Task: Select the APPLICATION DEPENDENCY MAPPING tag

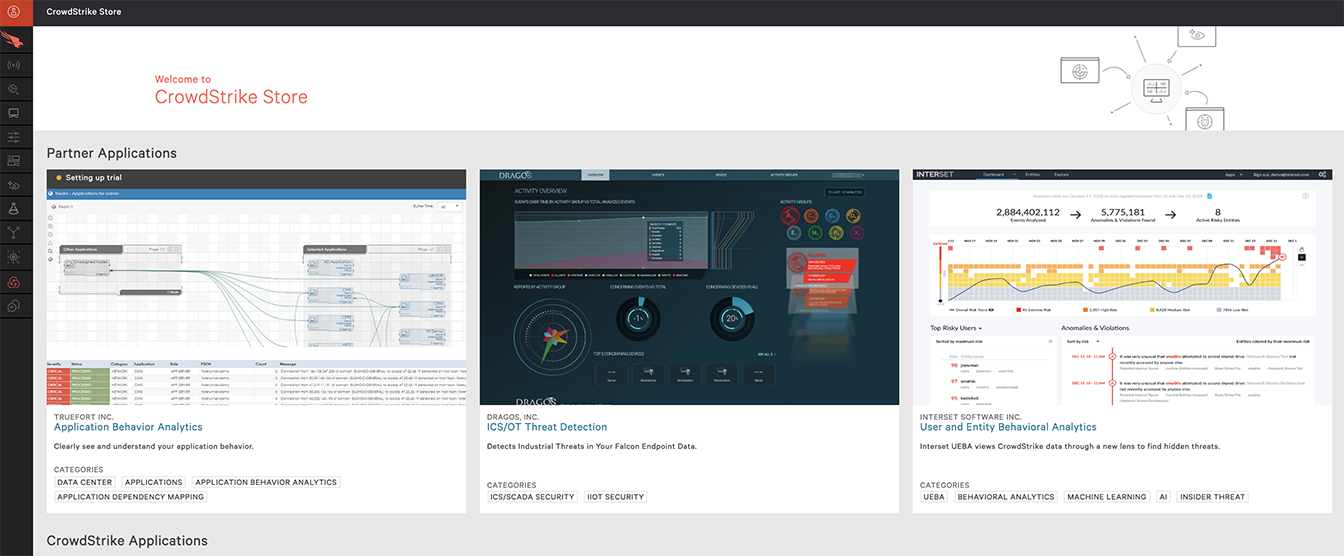Action: [130, 497]
